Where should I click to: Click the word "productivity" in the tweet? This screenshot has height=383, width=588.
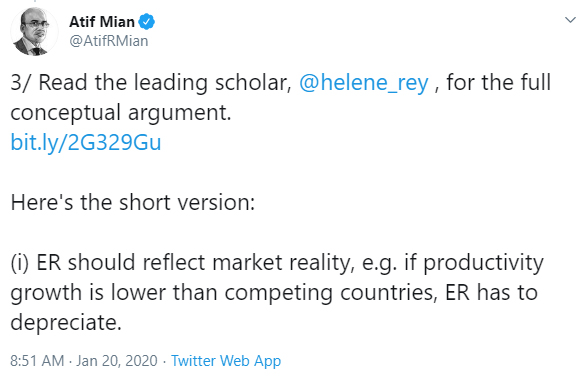483,262
